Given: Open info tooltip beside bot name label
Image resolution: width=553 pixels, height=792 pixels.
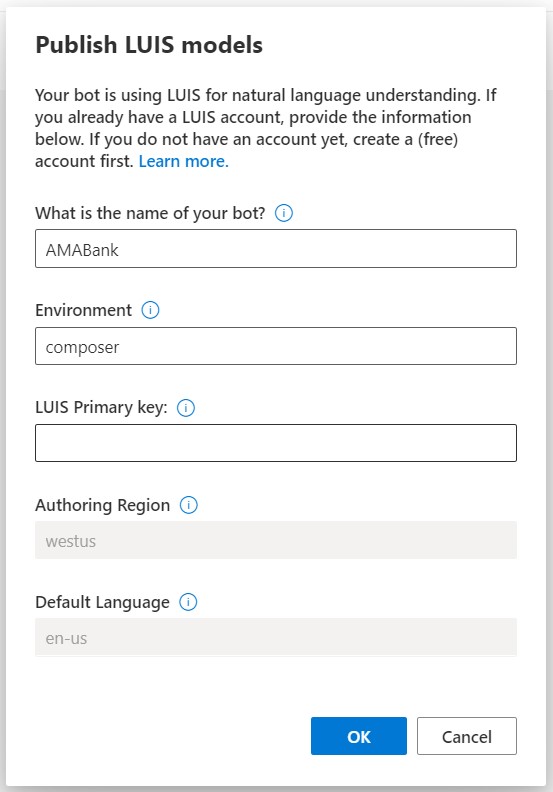Looking at the screenshot, I should pyautogui.click(x=284, y=213).
